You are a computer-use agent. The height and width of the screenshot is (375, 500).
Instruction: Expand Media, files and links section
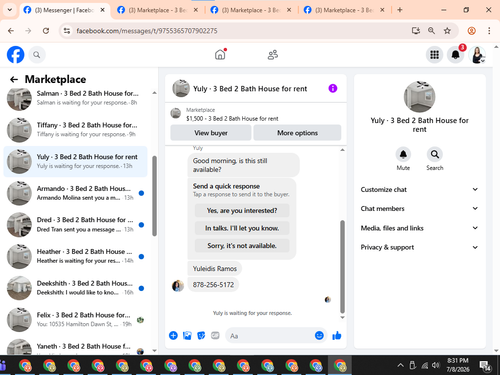(419, 228)
